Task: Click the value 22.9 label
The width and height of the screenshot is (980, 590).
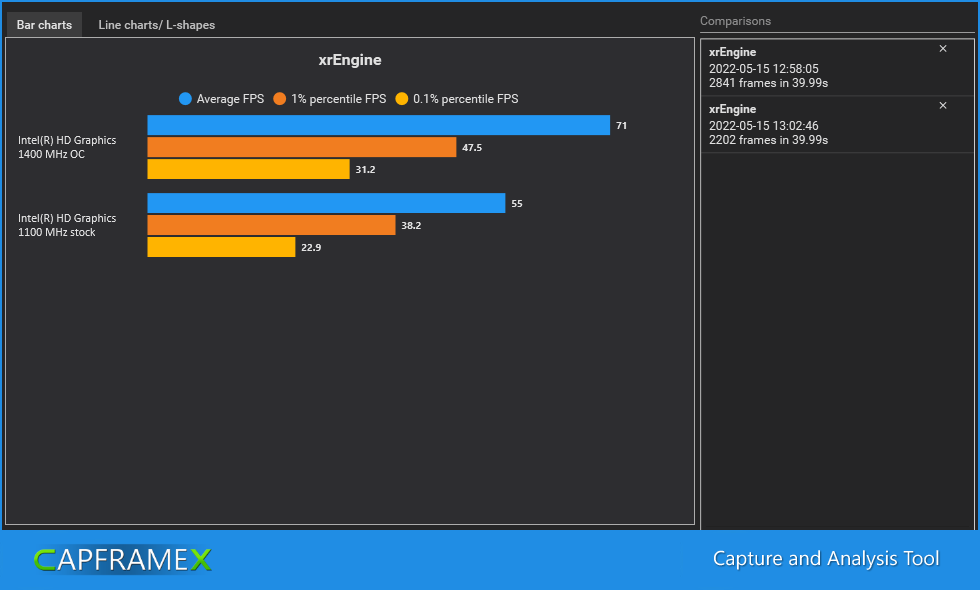Action: coord(311,248)
